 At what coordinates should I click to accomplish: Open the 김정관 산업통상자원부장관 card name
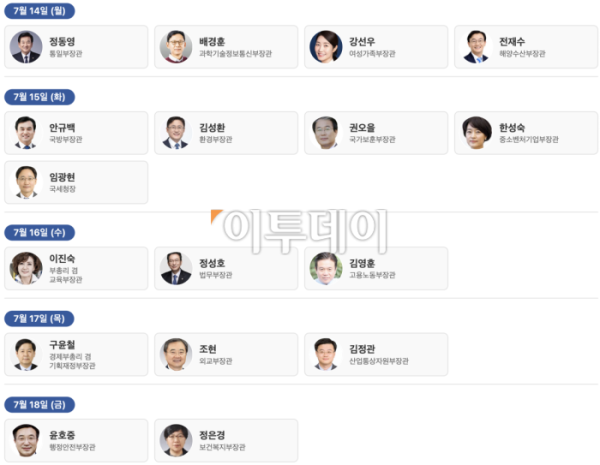[362, 349]
